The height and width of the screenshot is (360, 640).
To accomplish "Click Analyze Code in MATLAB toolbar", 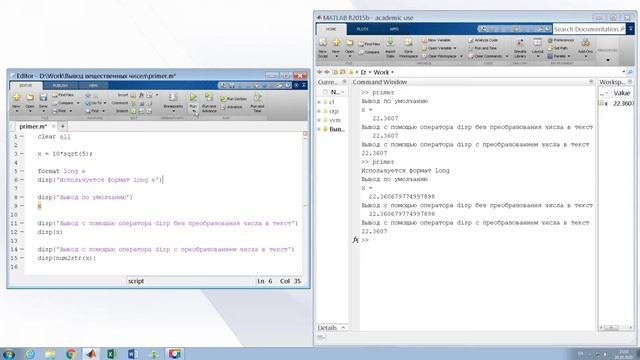I will click(x=483, y=40).
